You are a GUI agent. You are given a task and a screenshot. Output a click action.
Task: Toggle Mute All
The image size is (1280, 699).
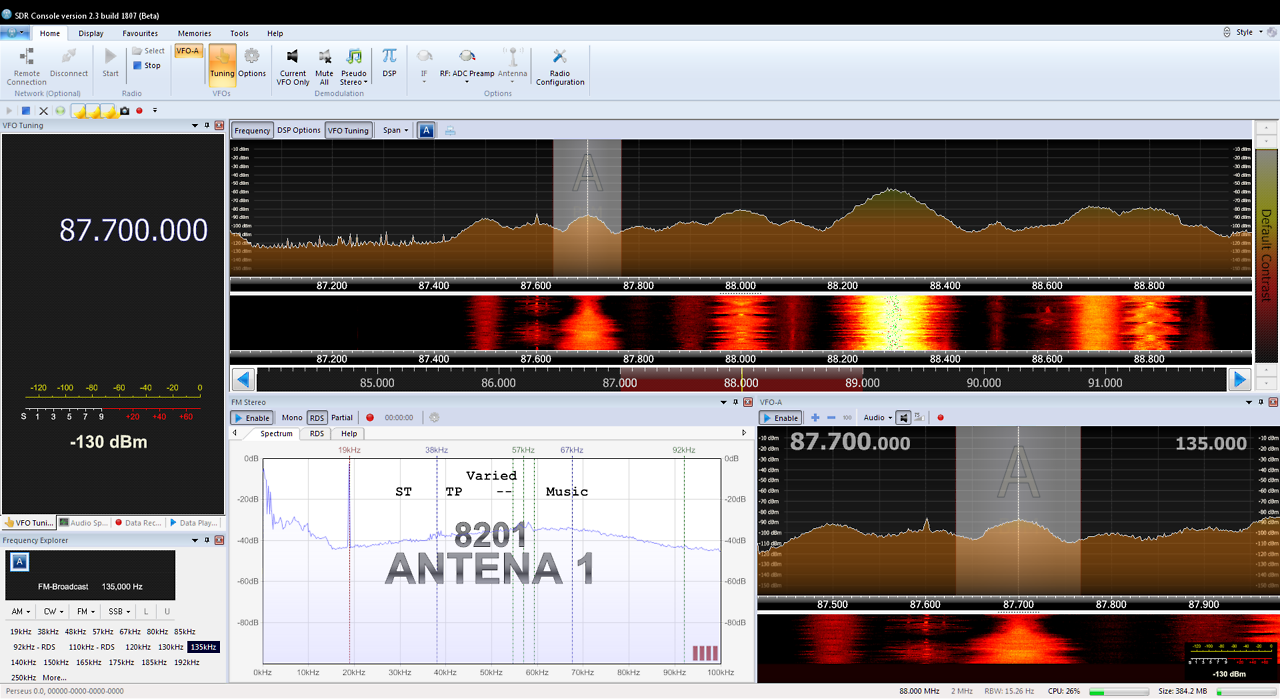(324, 66)
